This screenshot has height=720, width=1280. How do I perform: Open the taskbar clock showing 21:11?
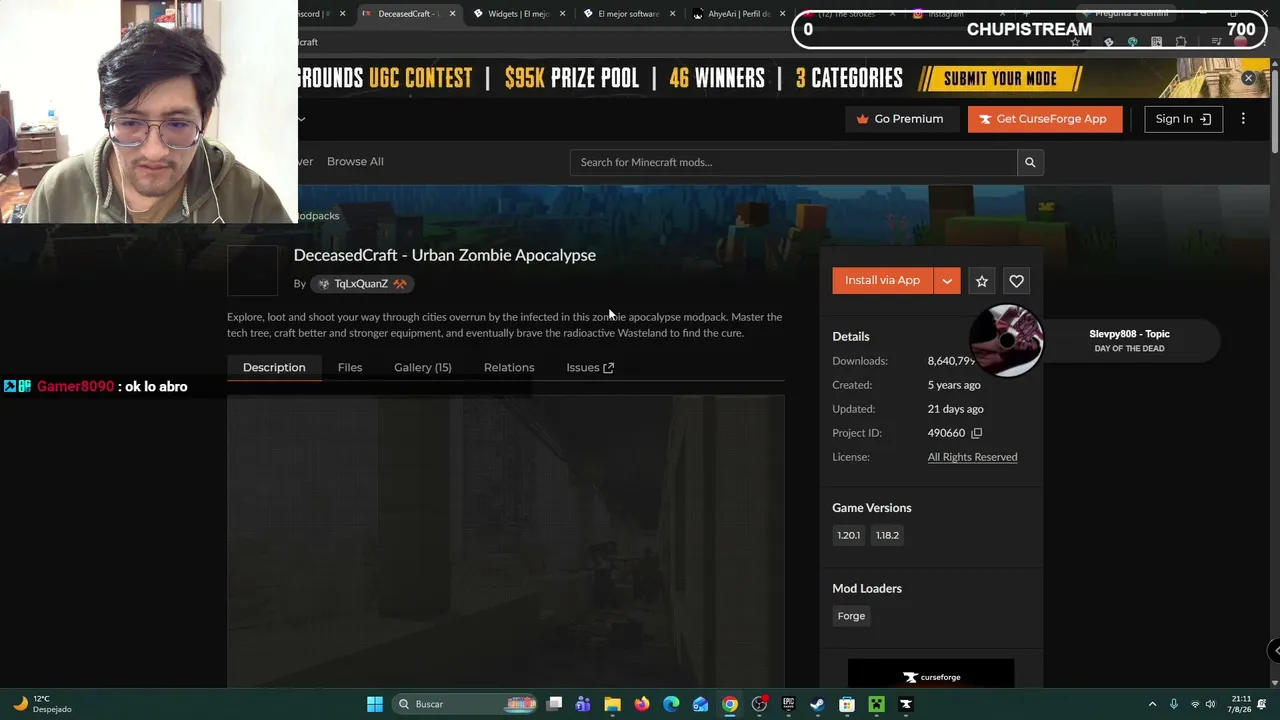click(1241, 704)
